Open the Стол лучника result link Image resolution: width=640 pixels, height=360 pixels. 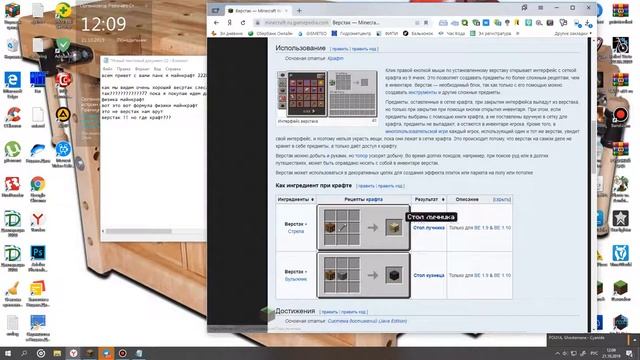(429, 228)
